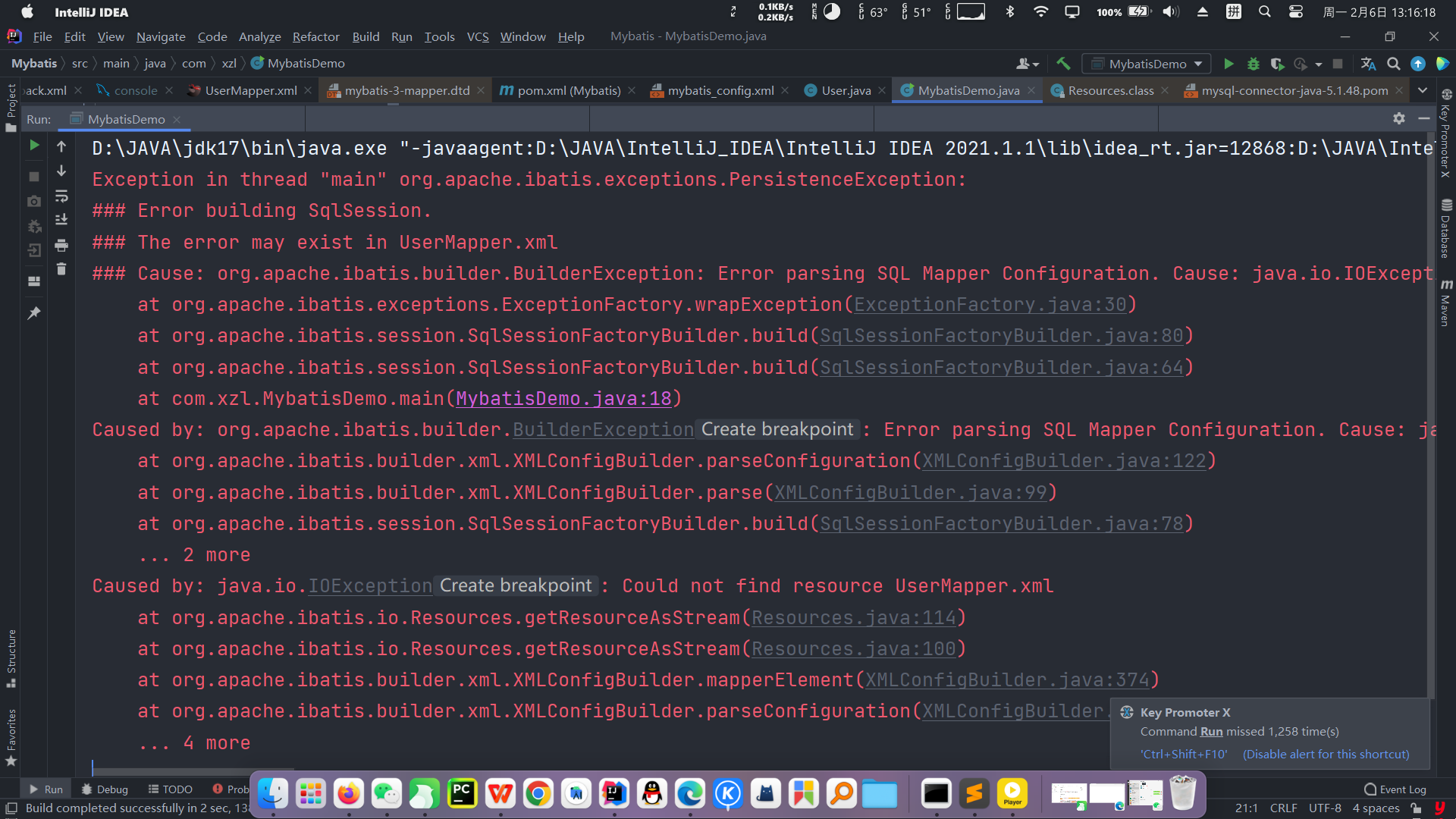This screenshot has width=1456, height=819.
Task: Toggle pin tab in Run panel
Action: click(34, 313)
